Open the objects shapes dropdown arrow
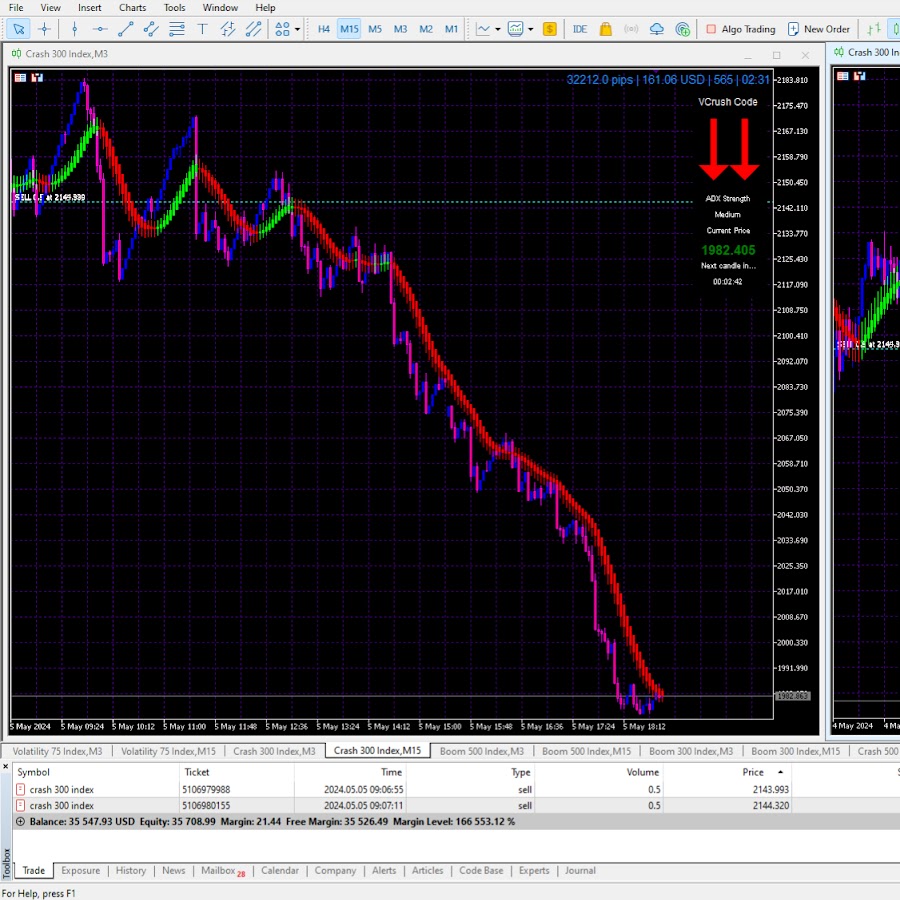The width and height of the screenshot is (900, 900). 297,29
